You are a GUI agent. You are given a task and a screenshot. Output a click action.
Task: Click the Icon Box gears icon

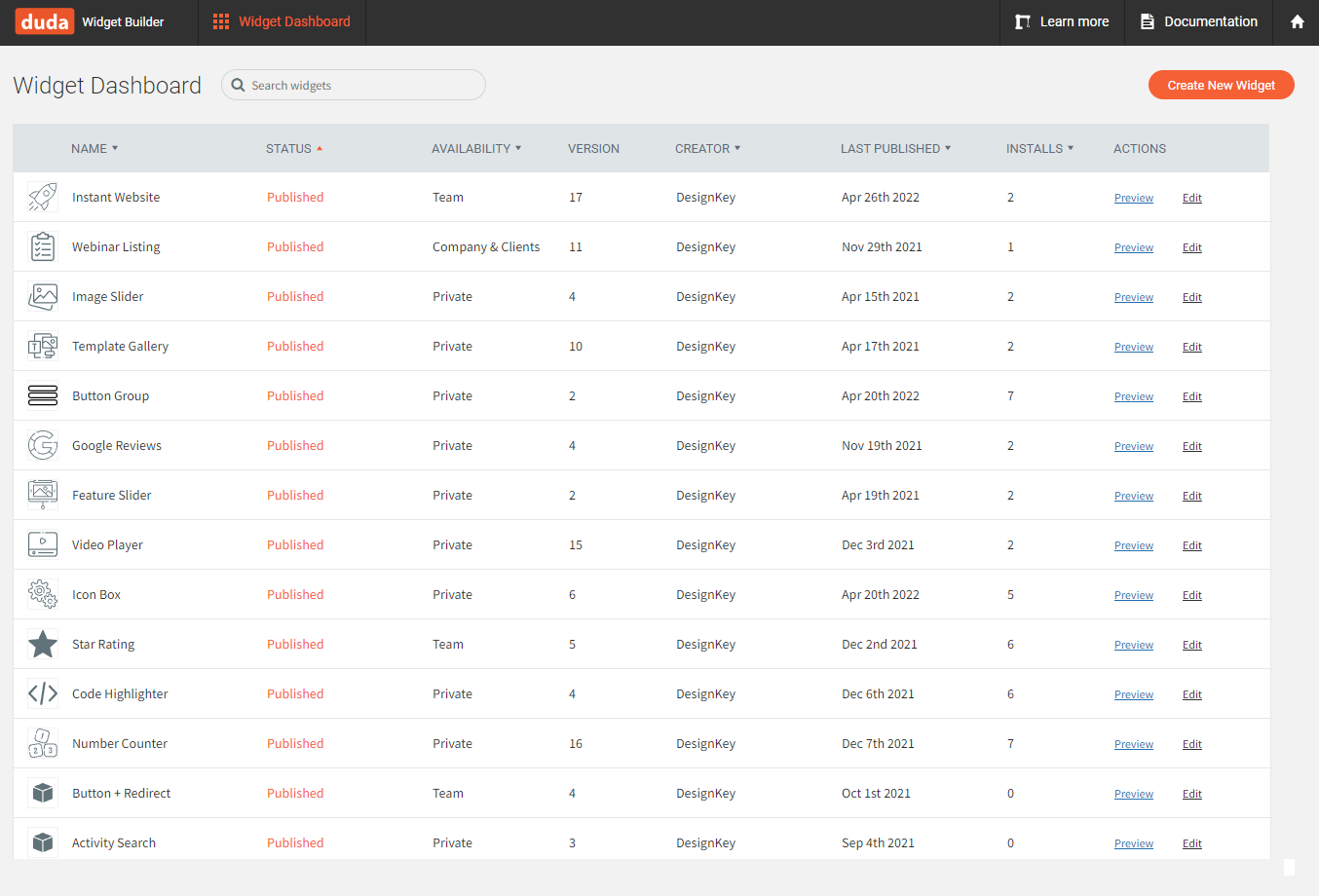(x=42, y=594)
